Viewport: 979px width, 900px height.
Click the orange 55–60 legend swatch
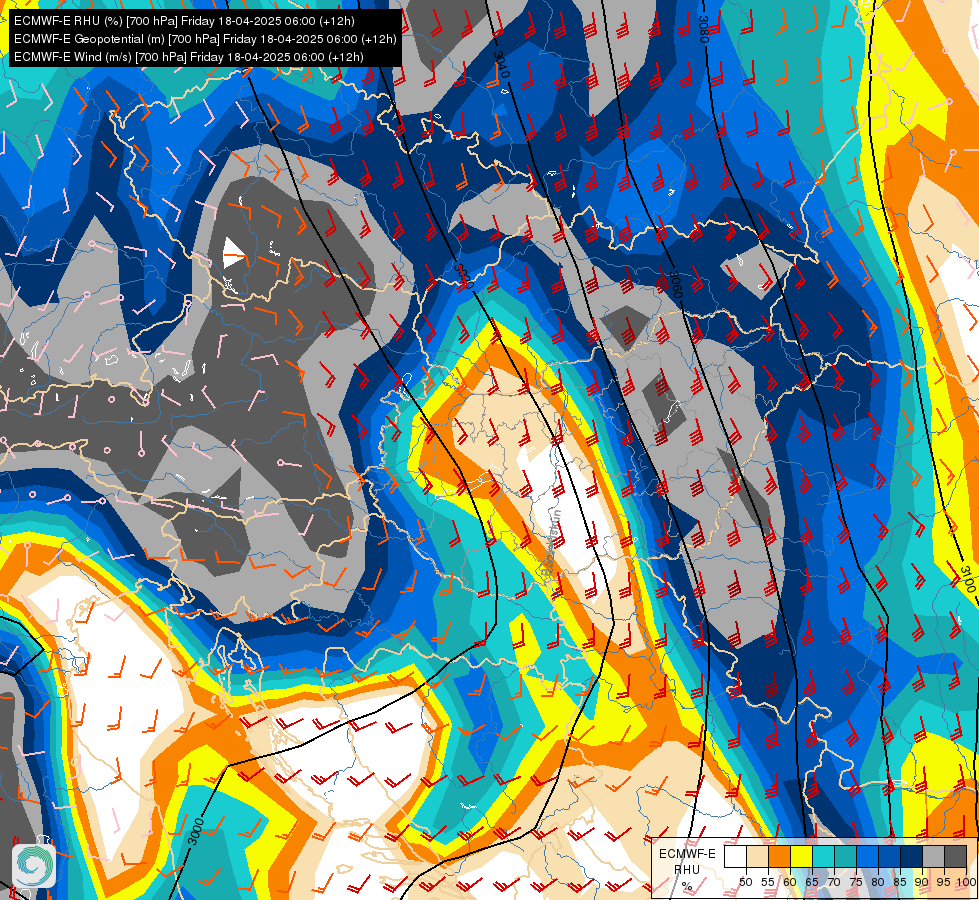coord(779,856)
